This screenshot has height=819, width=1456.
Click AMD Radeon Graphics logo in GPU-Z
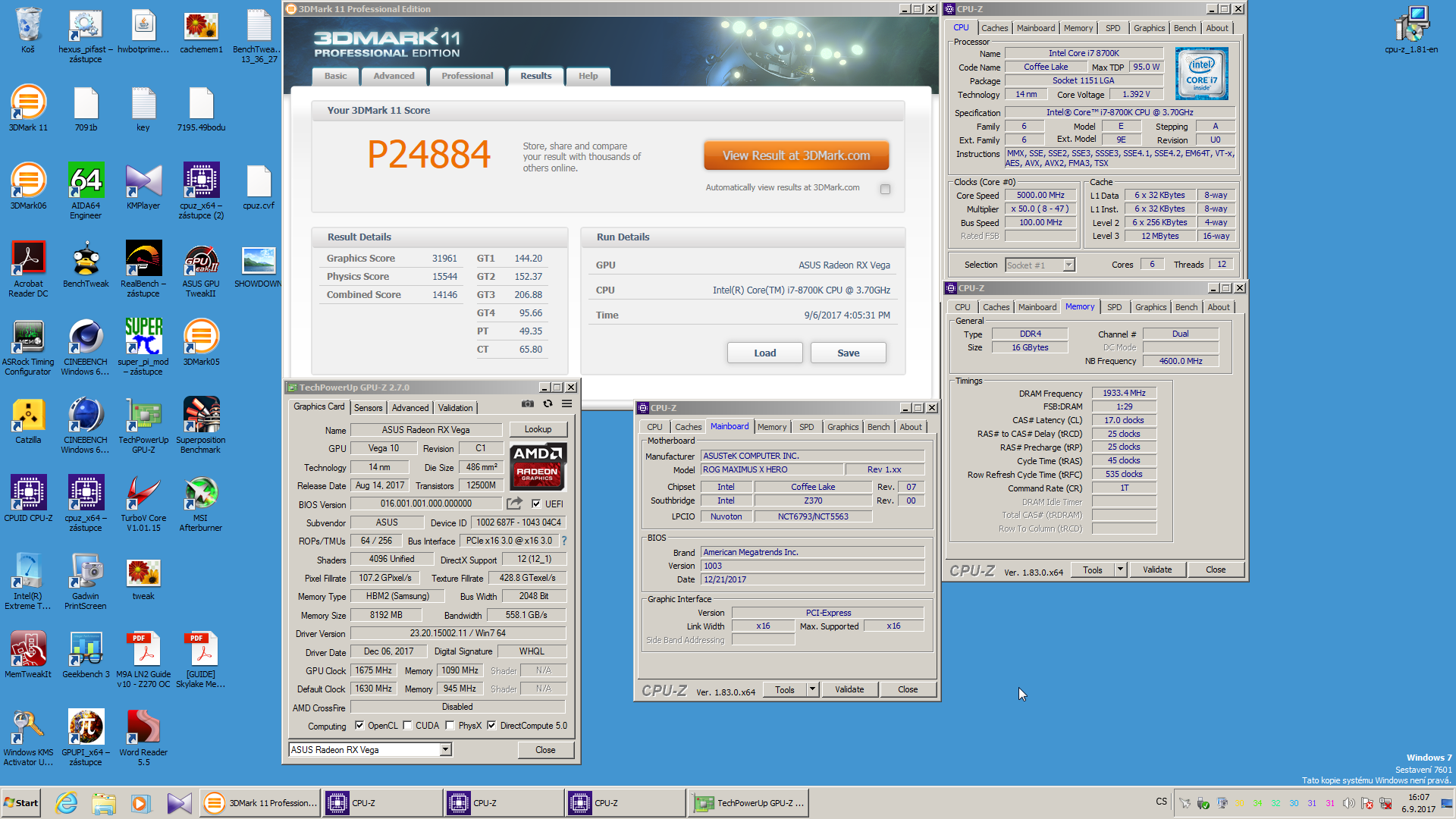click(x=538, y=466)
